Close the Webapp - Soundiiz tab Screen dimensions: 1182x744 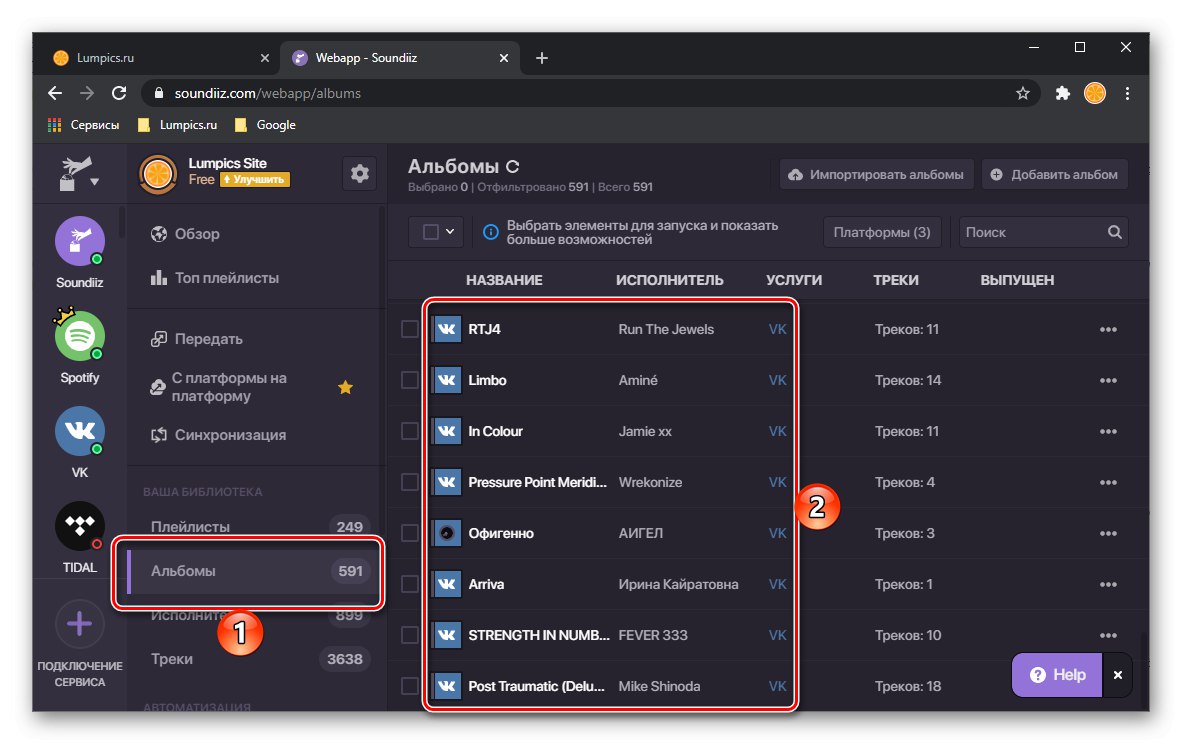click(504, 58)
